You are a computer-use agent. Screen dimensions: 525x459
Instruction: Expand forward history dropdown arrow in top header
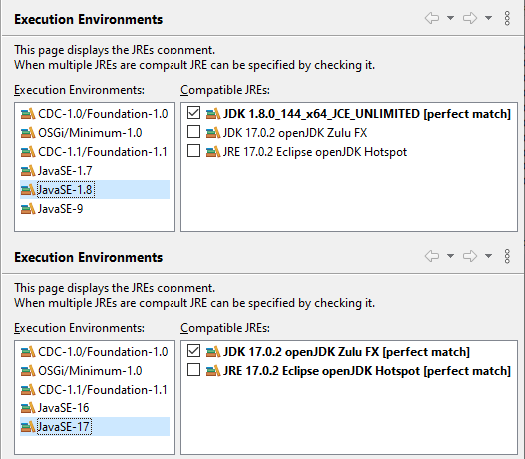click(x=489, y=18)
